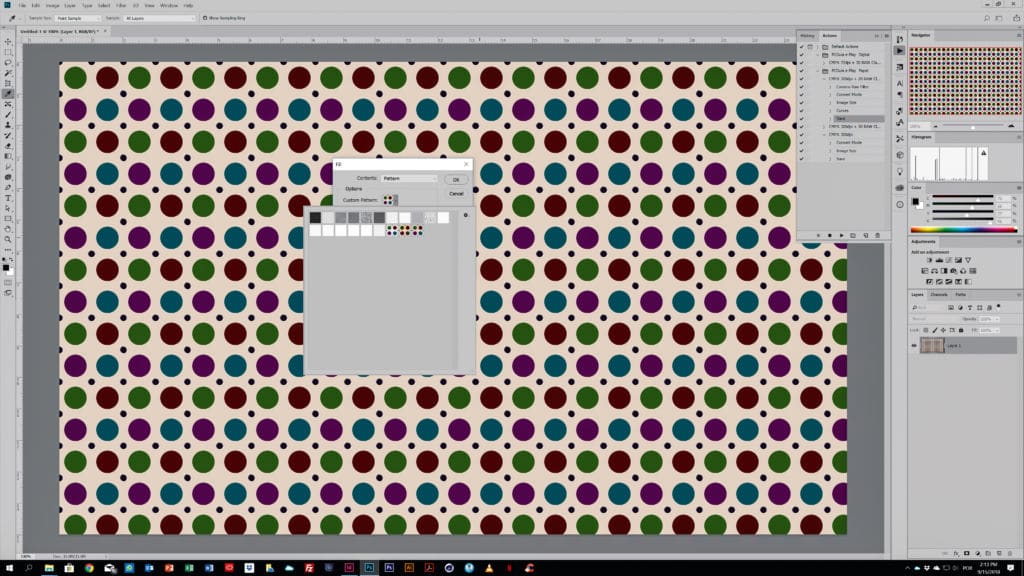Switch to the History tab
1024x576 pixels.
(806, 35)
